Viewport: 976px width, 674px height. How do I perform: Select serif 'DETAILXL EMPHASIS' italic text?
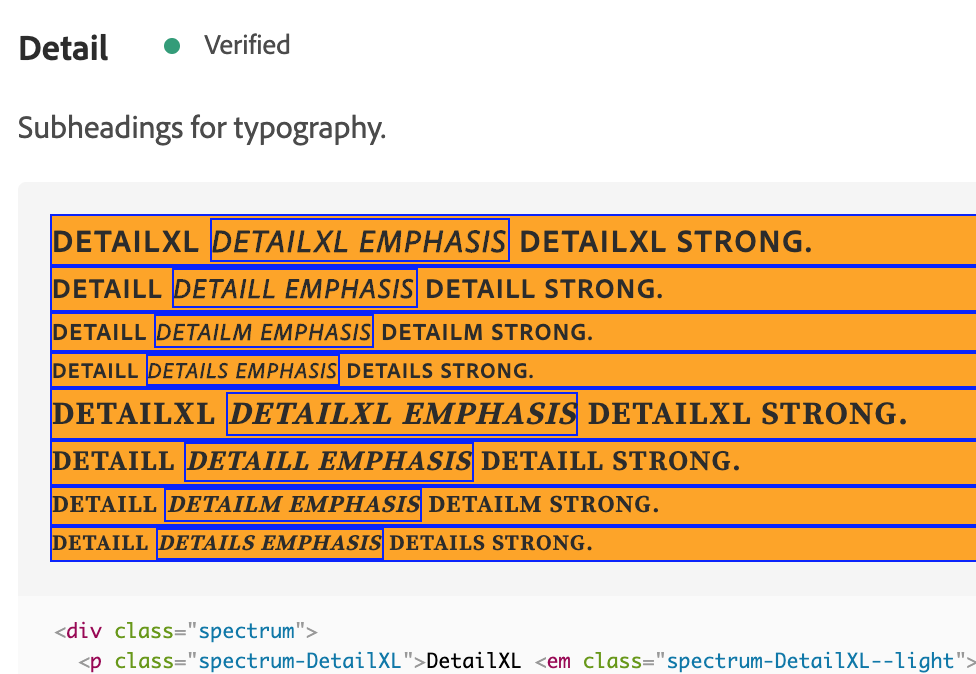[x=402, y=414]
